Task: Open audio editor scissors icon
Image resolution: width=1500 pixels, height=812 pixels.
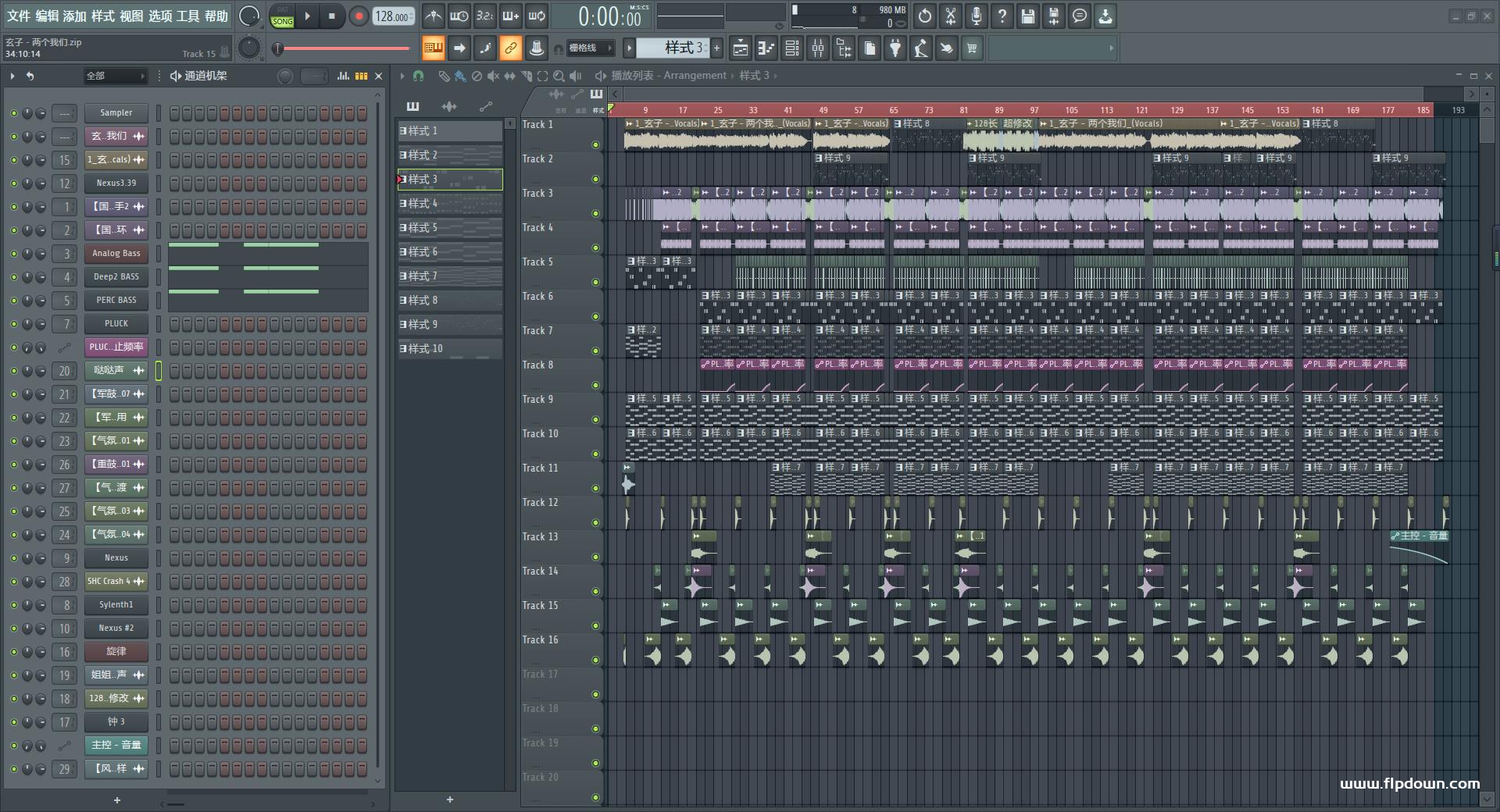Action: (x=951, y=16)
